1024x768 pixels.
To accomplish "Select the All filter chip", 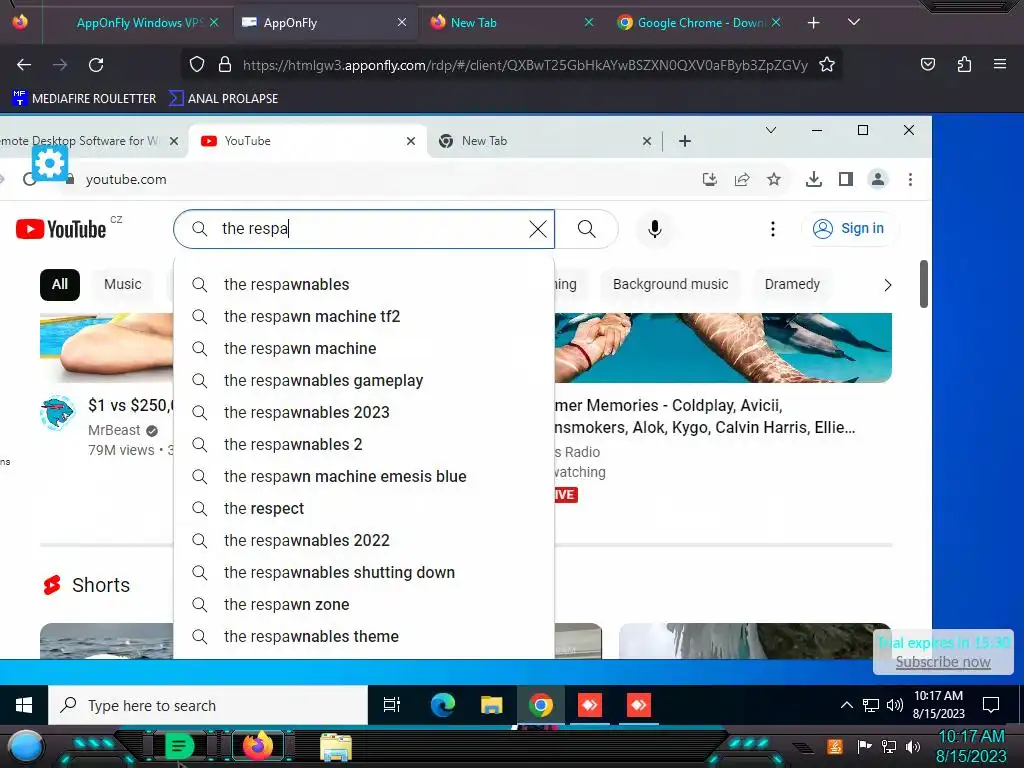I will coord(60,285).
